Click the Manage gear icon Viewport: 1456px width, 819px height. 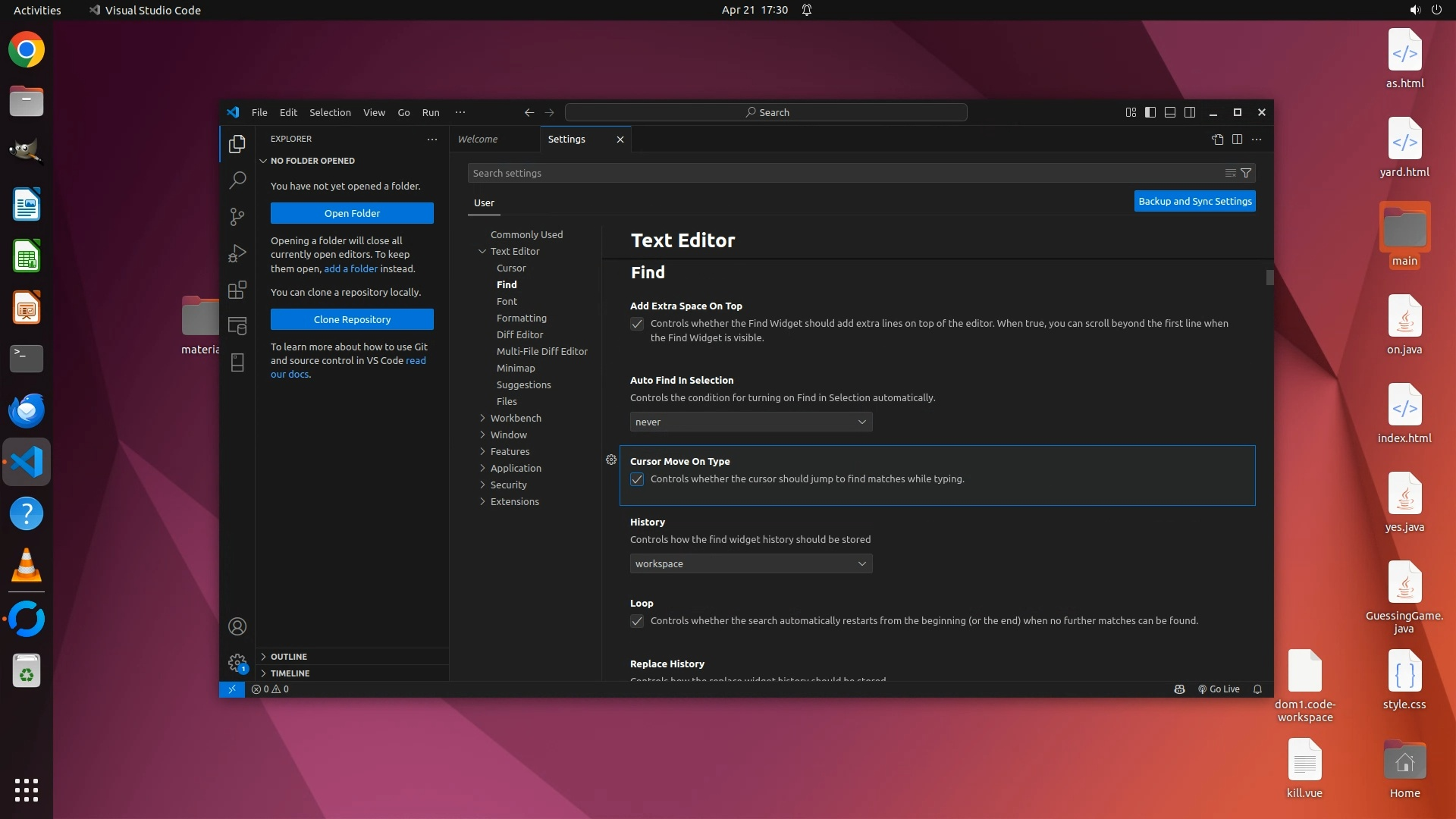237,663
